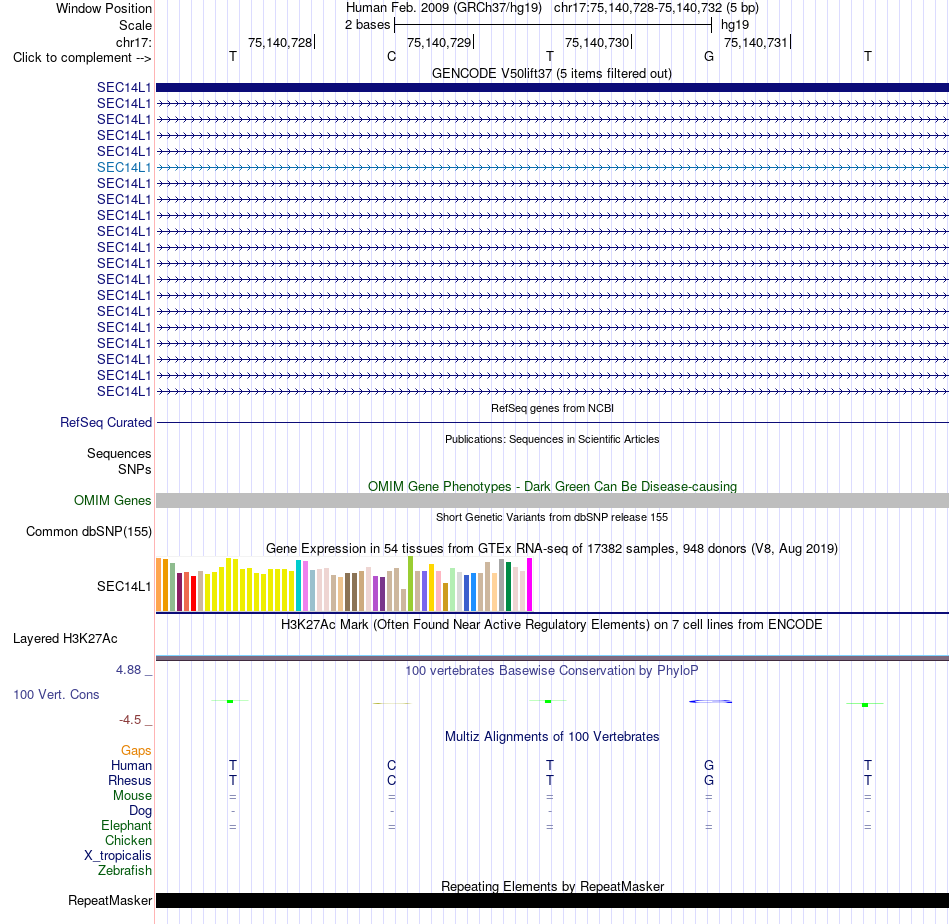
Task: Click the Common dbSNP(155) track label
Action: [88, 531]
